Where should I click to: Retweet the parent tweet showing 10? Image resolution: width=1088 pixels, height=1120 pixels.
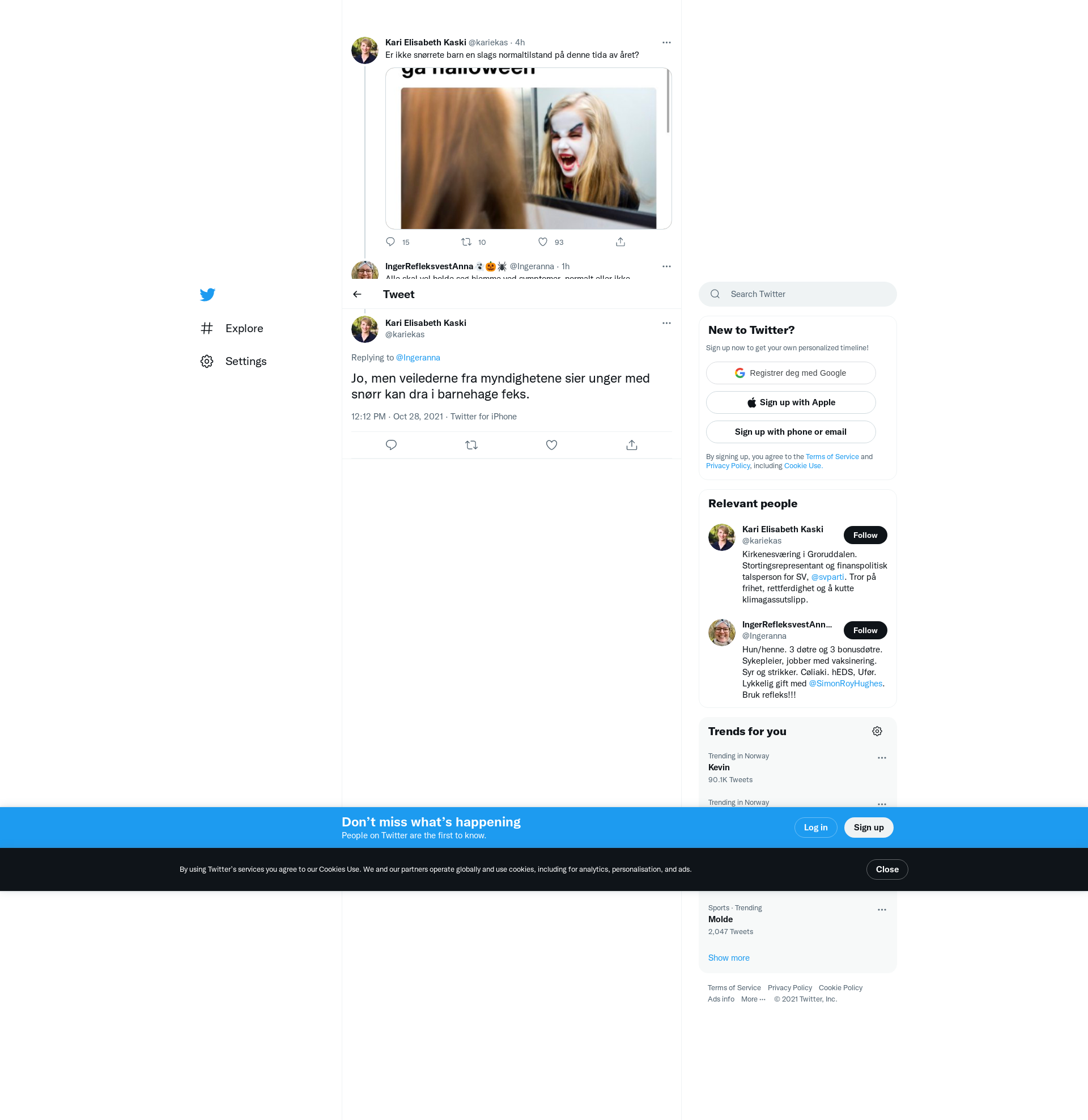(466, 242)
